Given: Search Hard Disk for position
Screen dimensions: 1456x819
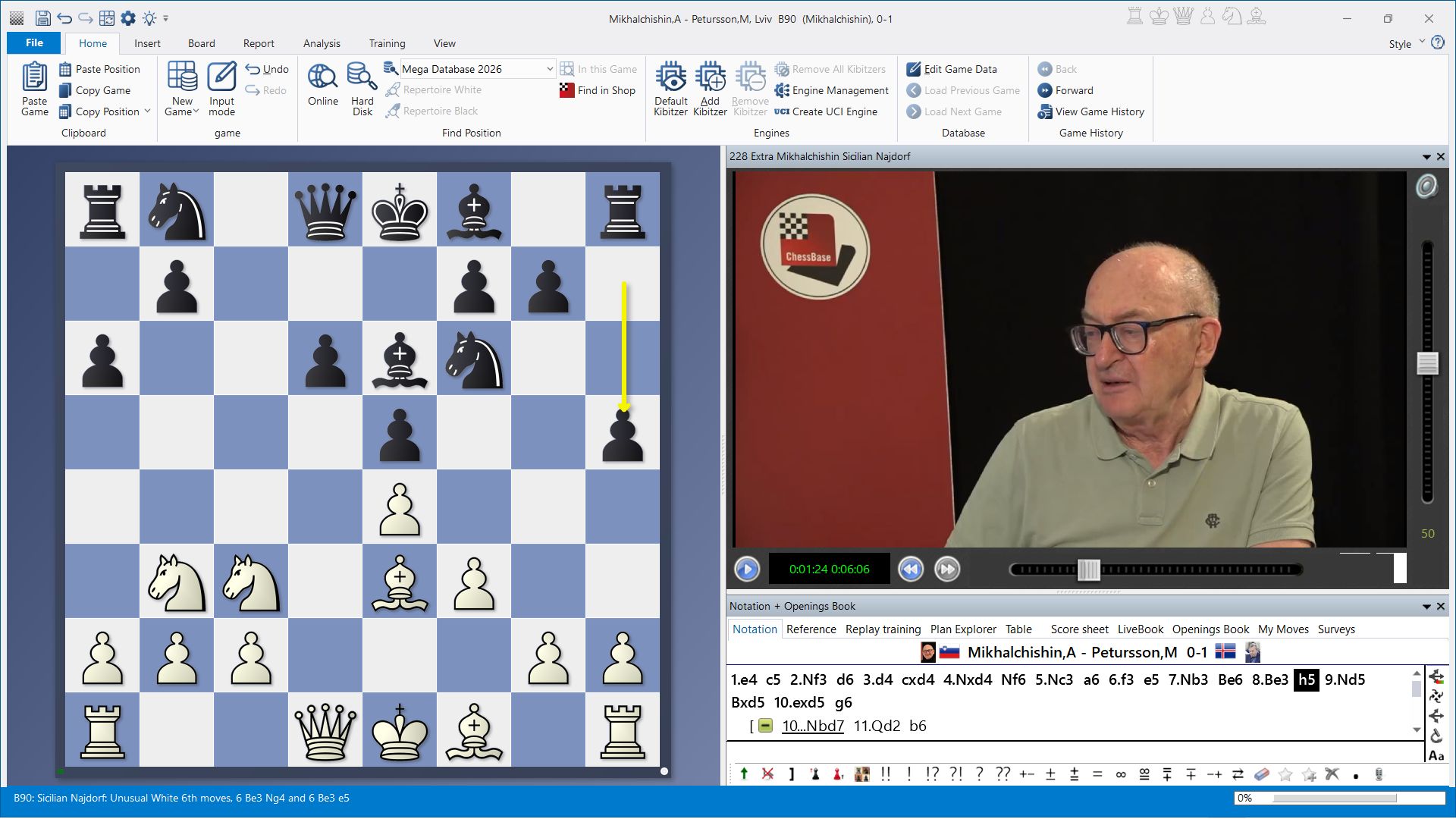Looking at the screenshot, I should (362, 77).
